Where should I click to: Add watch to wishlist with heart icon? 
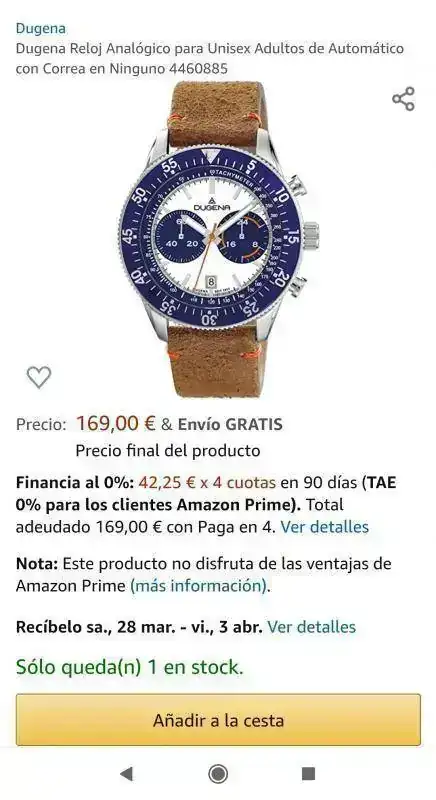click(x=39, y=378)
